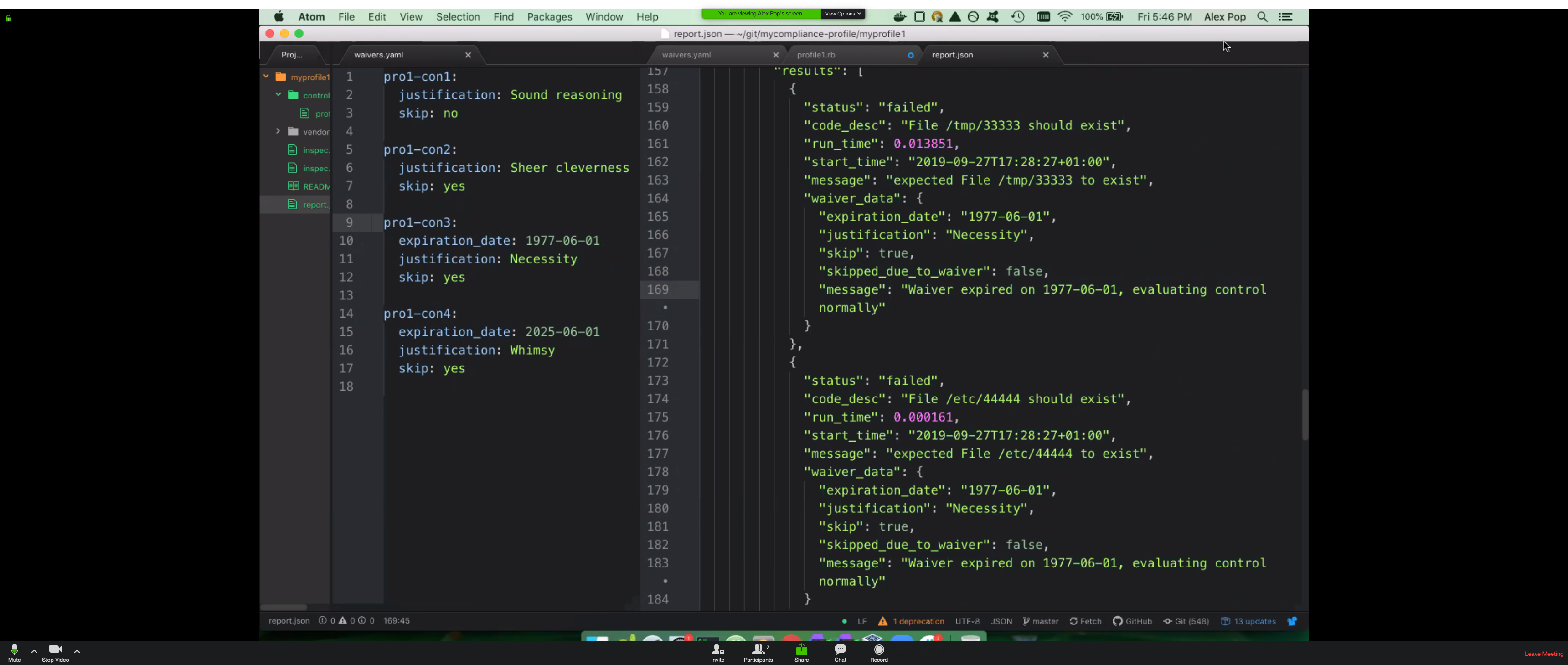
Task: Select the README file in project tree
Action: (309, 186)
